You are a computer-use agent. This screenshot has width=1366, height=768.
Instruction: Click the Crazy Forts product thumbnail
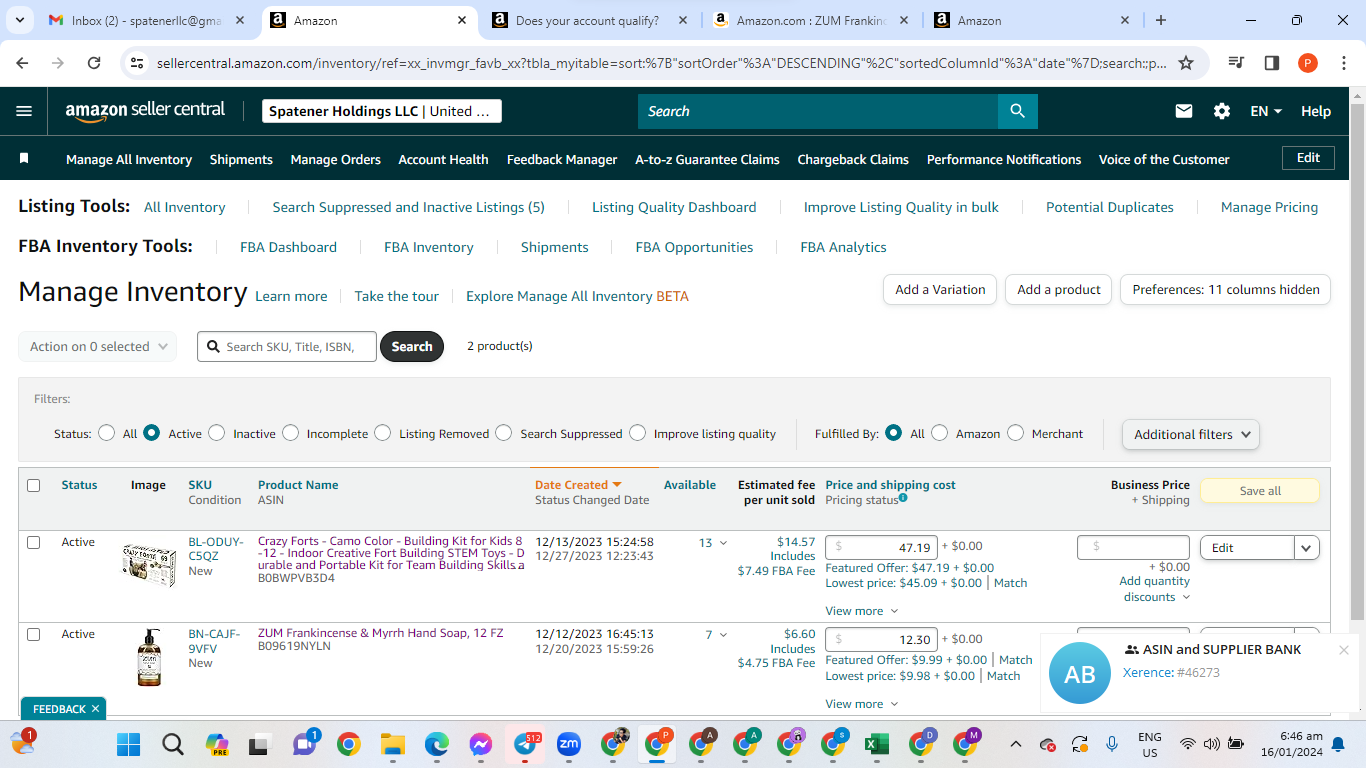[x=149, y=565]
